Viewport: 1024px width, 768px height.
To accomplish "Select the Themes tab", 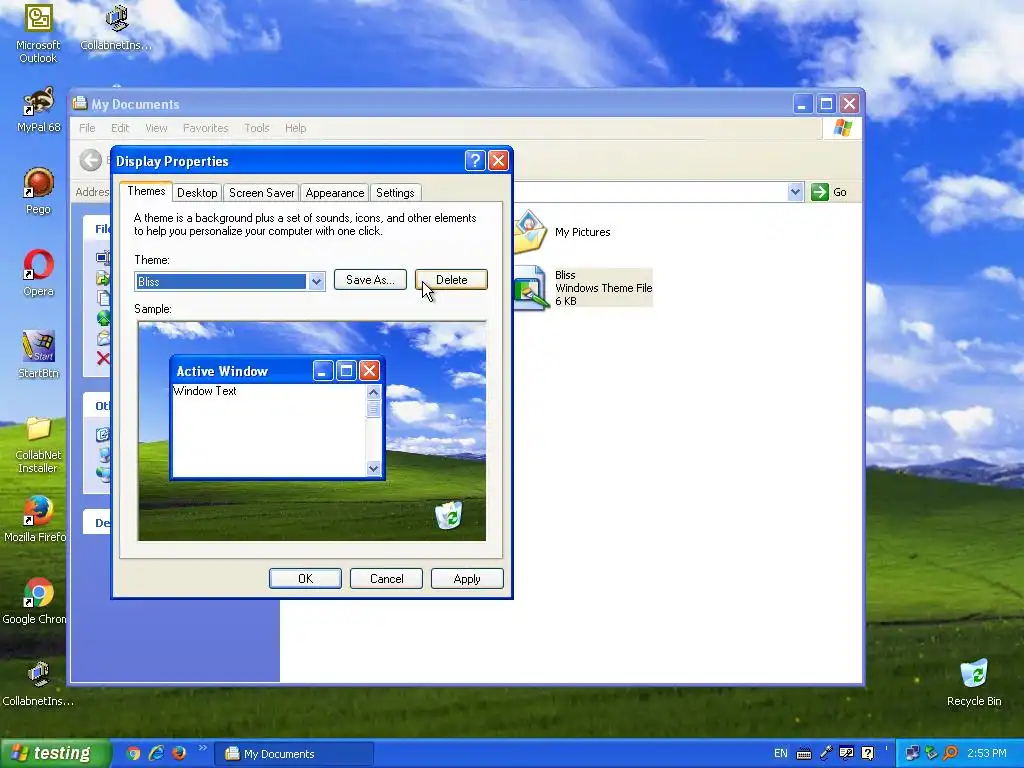I will coord(146,191).
